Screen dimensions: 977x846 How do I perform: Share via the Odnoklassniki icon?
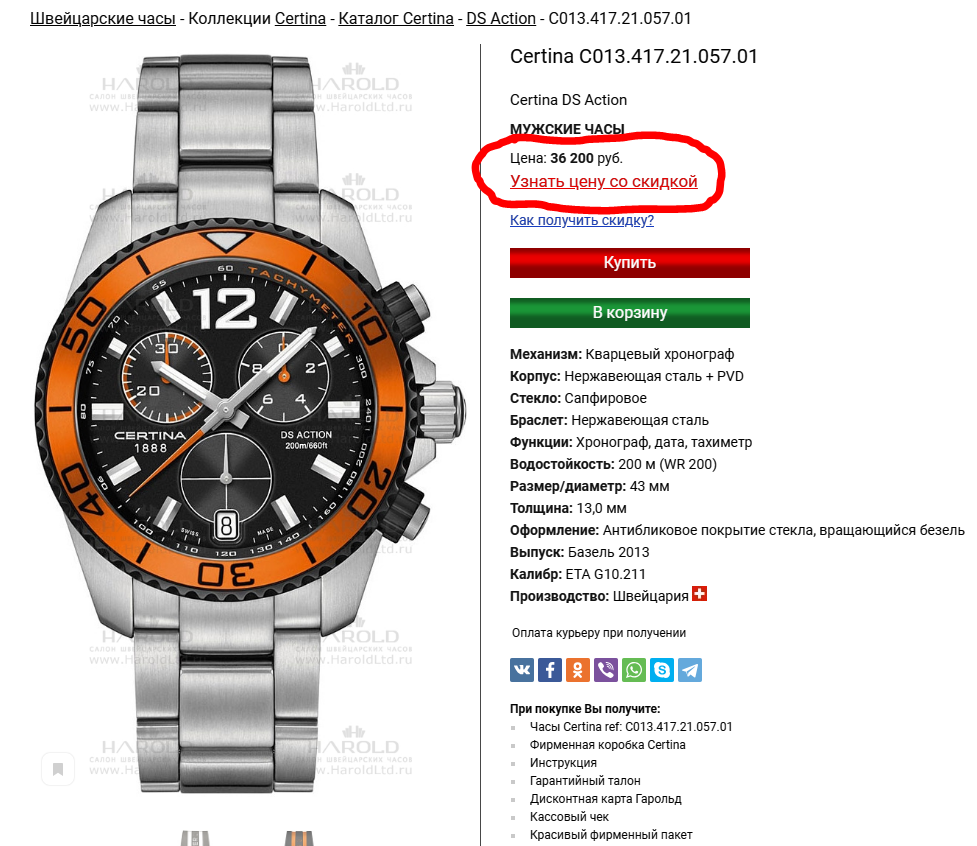coord(578,670)
